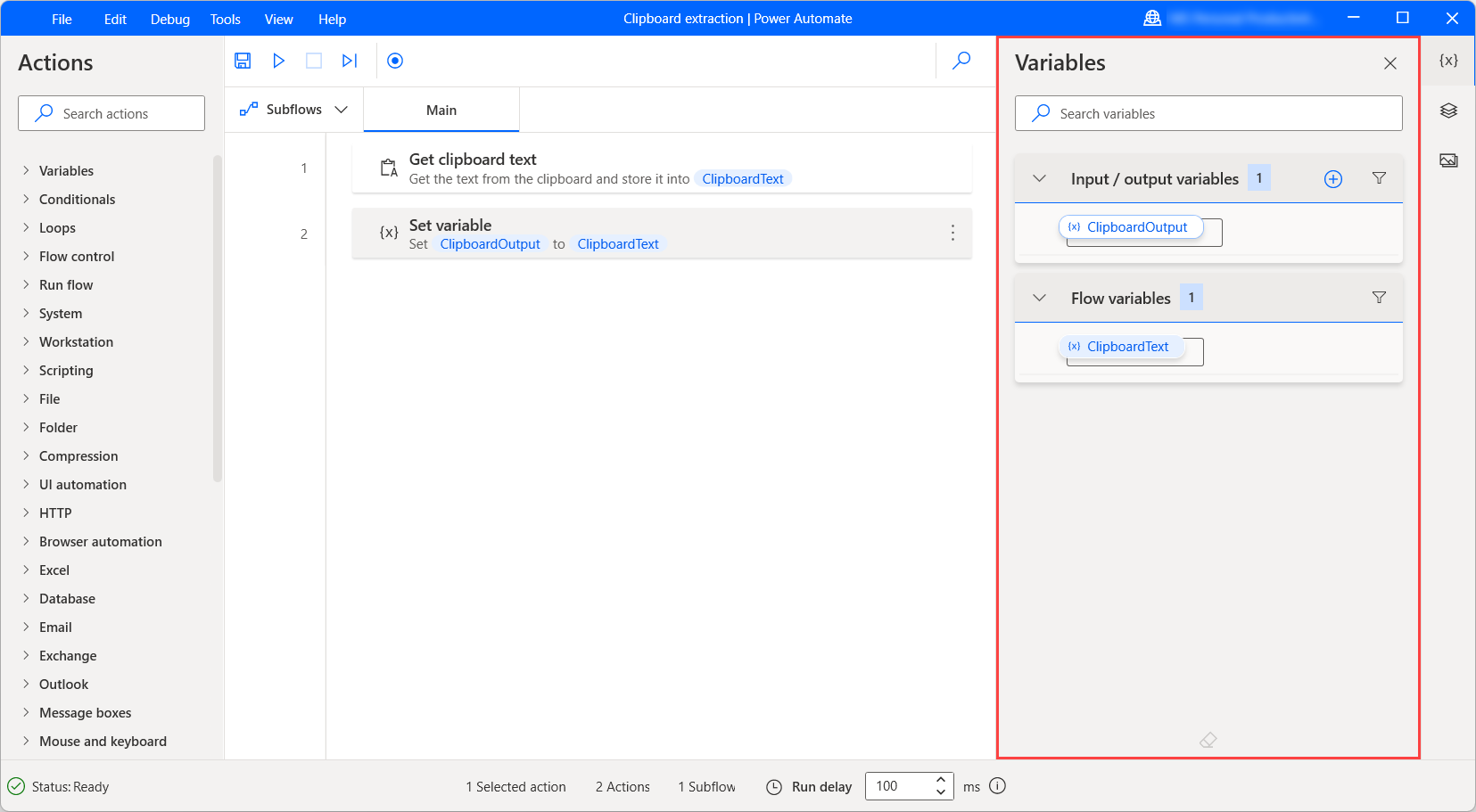
Task: Open the Images pane
Action: coord(1448,160)
